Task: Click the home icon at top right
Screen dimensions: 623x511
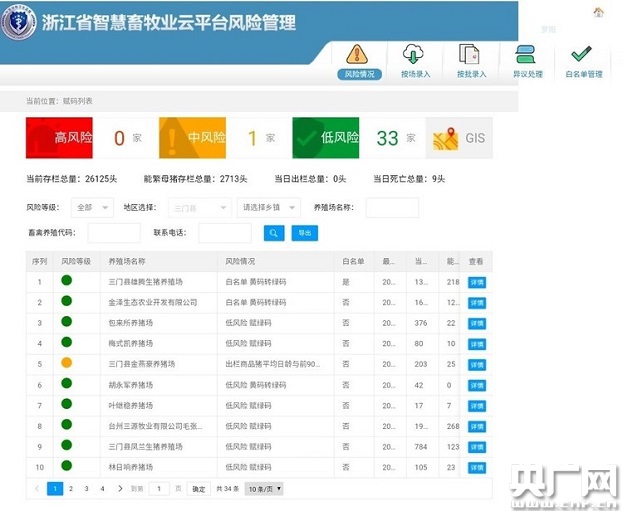Action: 598,12
